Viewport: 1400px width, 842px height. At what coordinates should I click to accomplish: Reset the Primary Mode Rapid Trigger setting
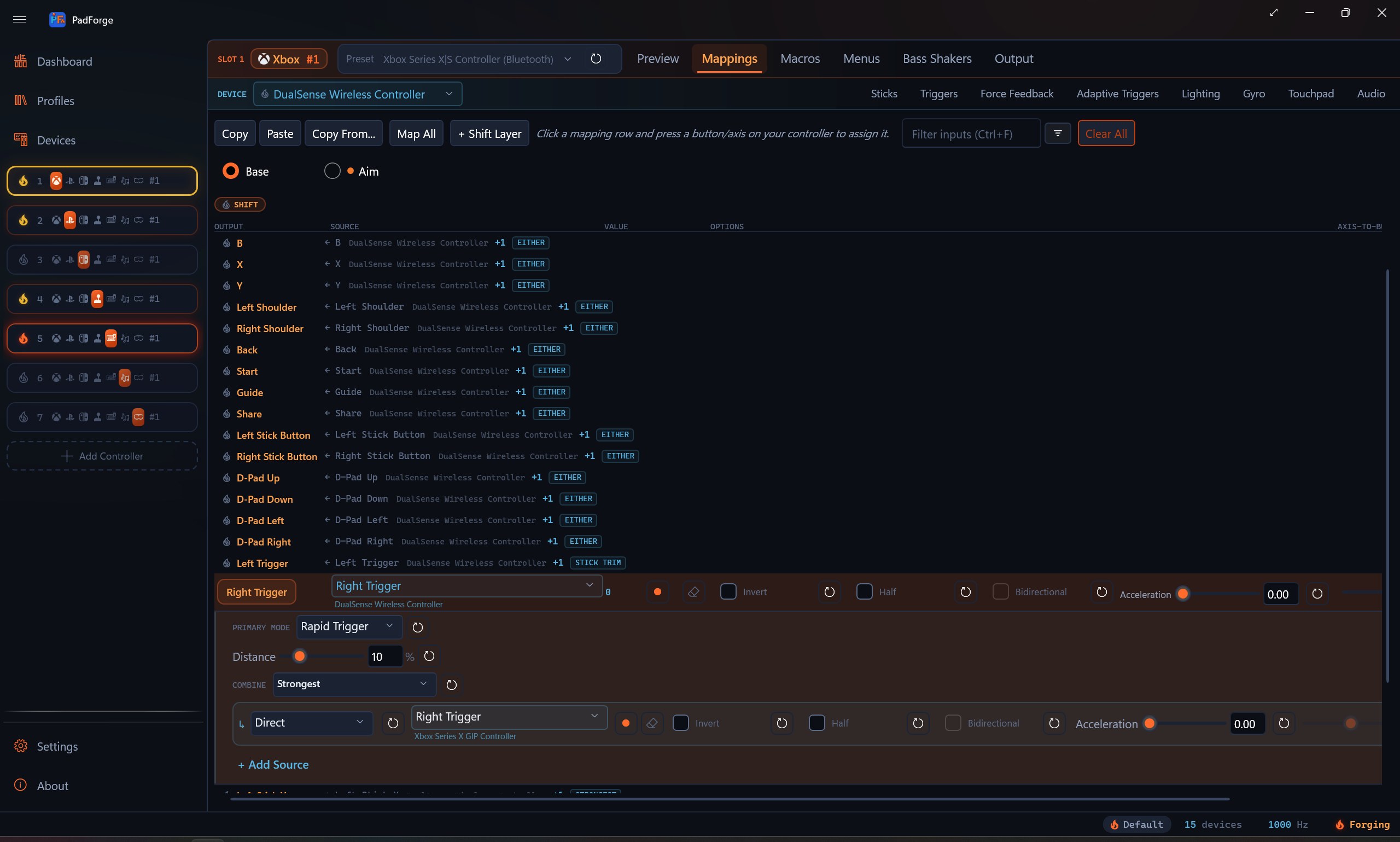click(x=418, y=628)
